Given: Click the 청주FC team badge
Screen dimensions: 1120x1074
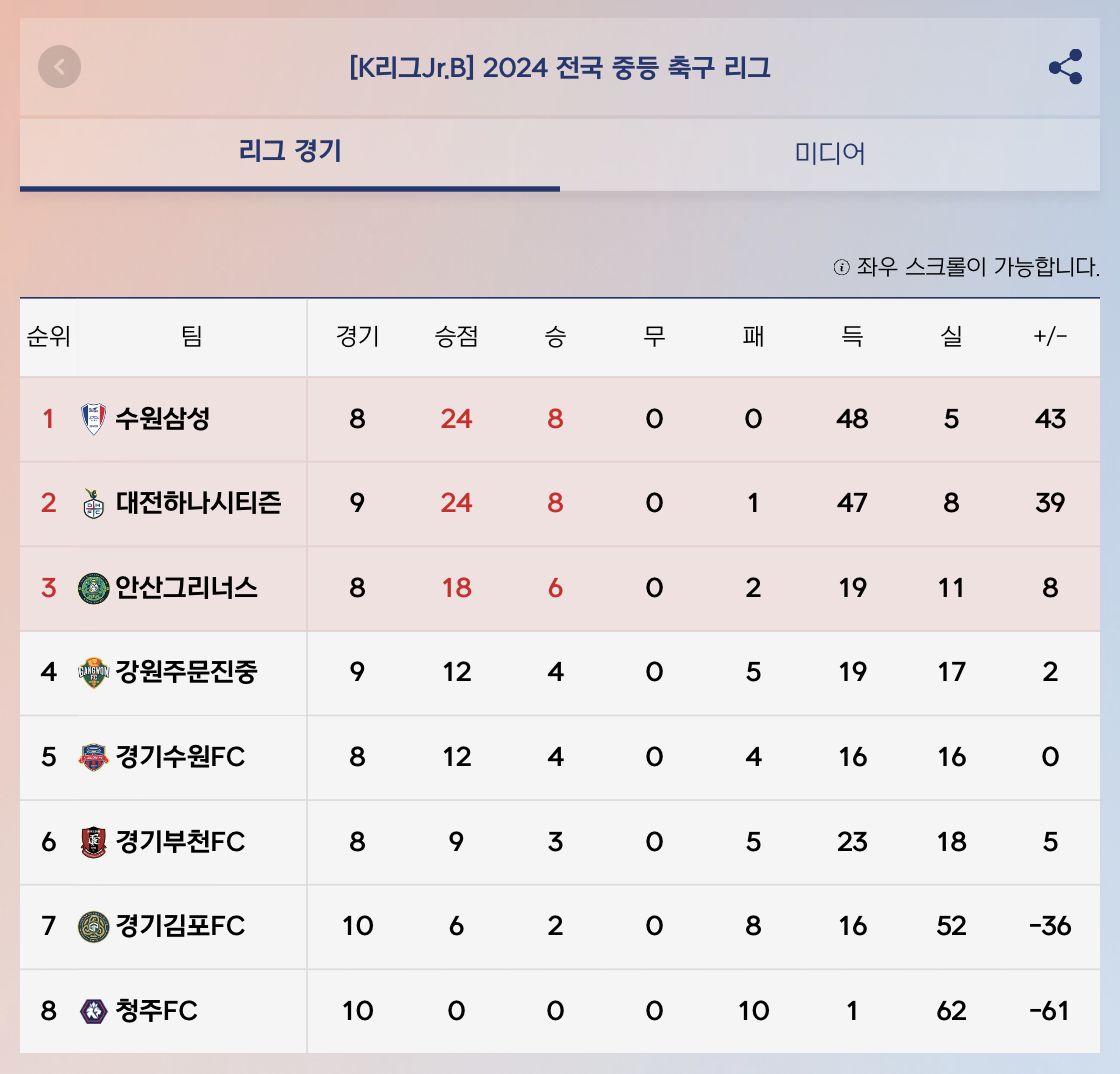Looking at the screenshot, I should [x=93, y=1011].
